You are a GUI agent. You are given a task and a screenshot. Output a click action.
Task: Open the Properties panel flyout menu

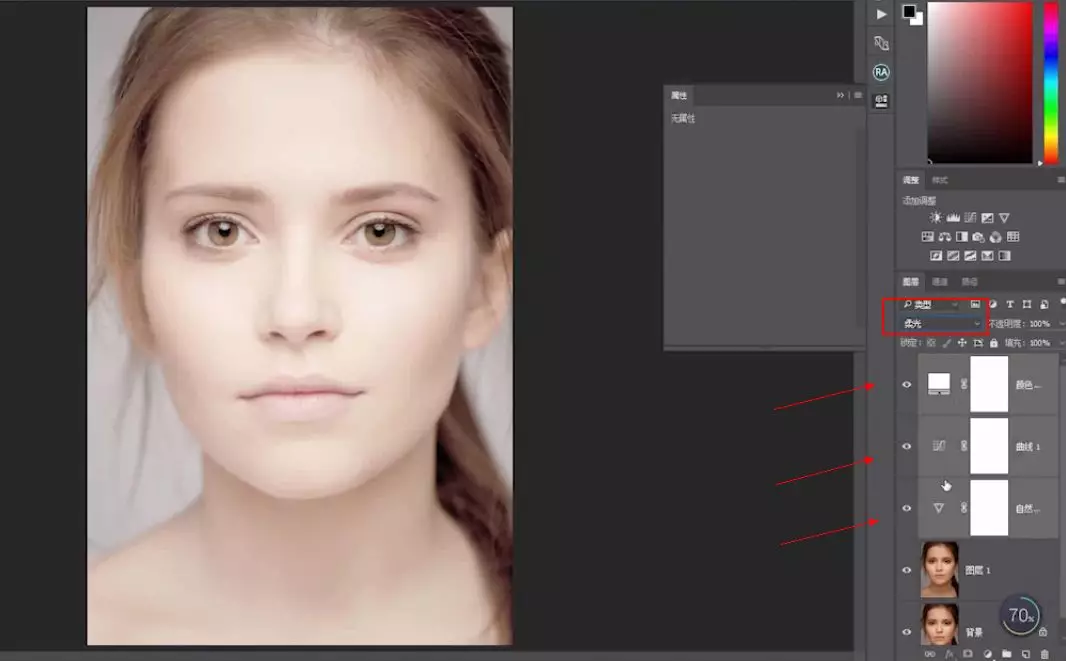click(x=858, y=95)
